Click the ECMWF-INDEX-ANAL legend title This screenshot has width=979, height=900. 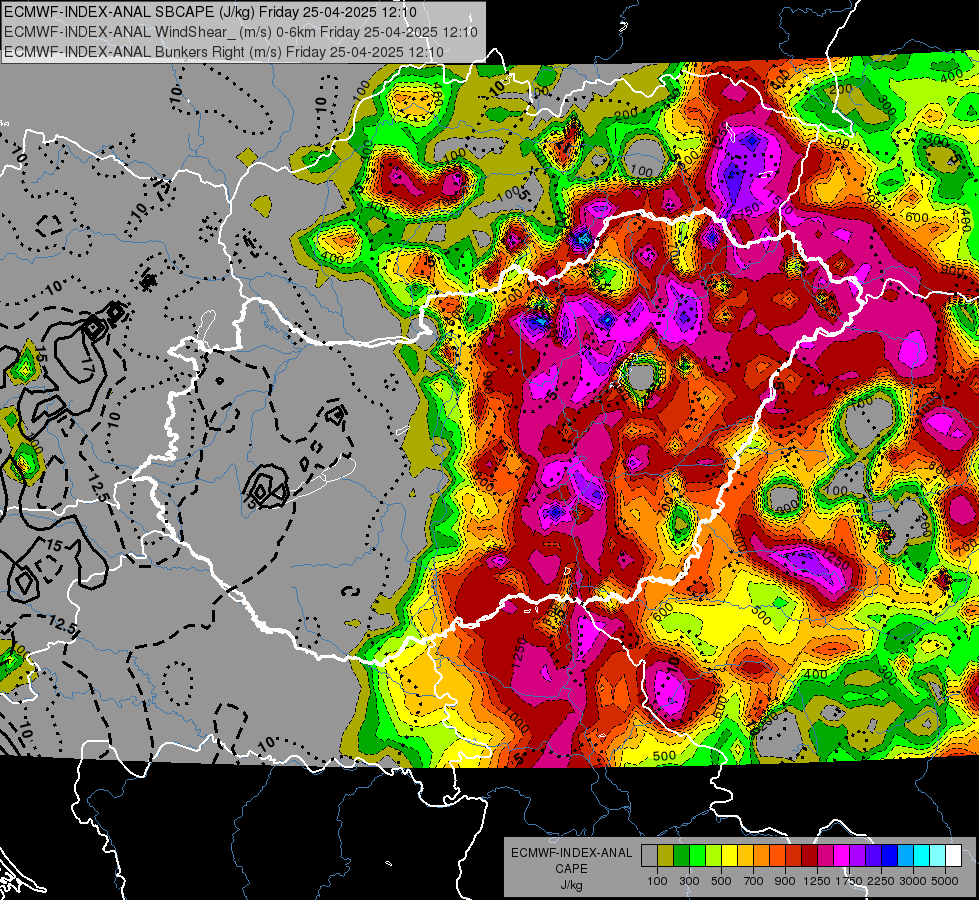(x=572, y=853)
